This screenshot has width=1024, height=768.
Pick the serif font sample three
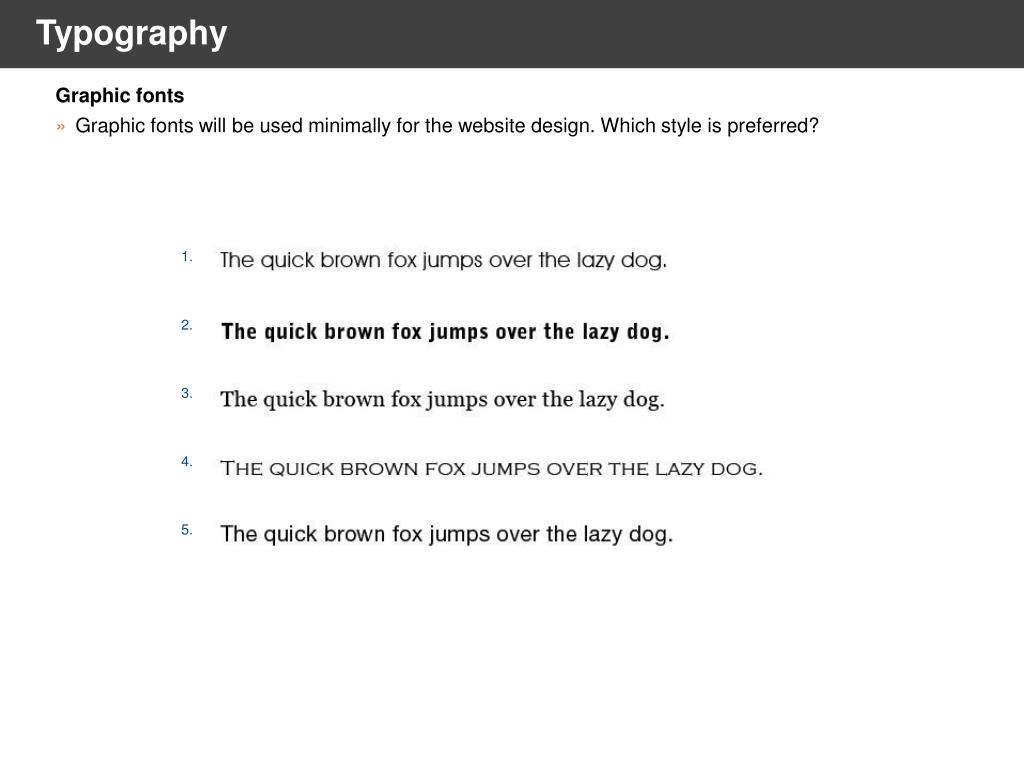coord(442,400)
